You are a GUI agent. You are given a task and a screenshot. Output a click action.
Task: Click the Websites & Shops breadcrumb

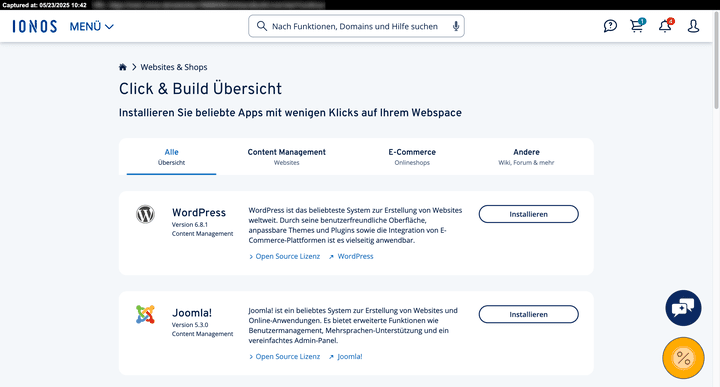174,67
